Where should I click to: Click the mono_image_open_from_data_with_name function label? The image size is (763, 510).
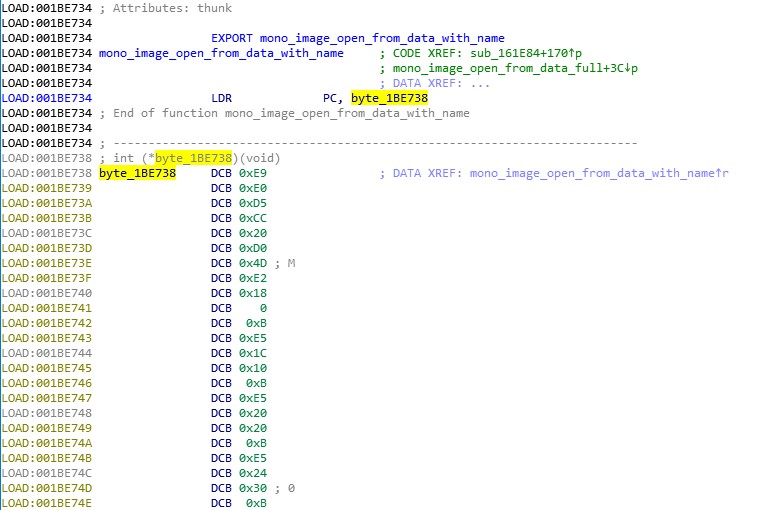pos(221,54)
